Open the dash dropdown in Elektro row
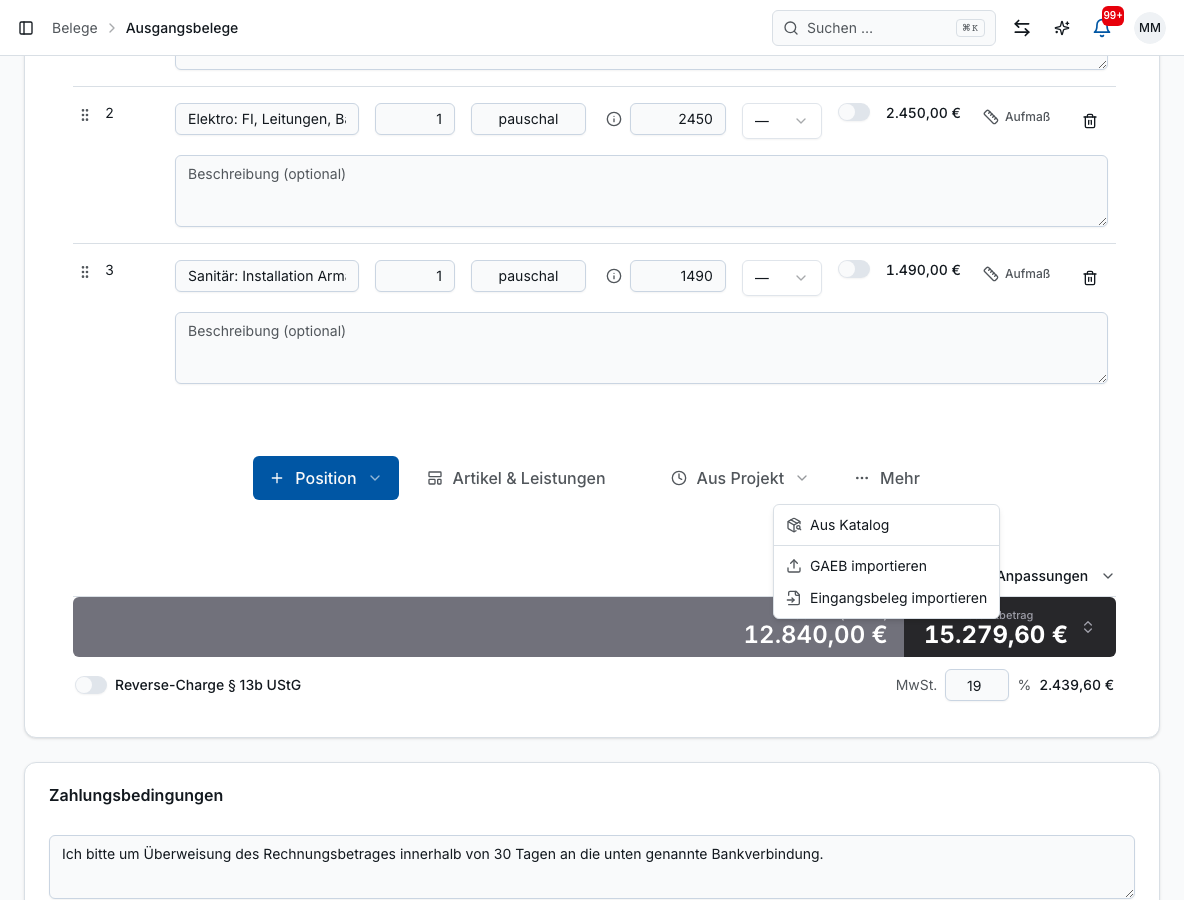The height and width of the screenshot is (900, 1184). [x=782, y=121]
